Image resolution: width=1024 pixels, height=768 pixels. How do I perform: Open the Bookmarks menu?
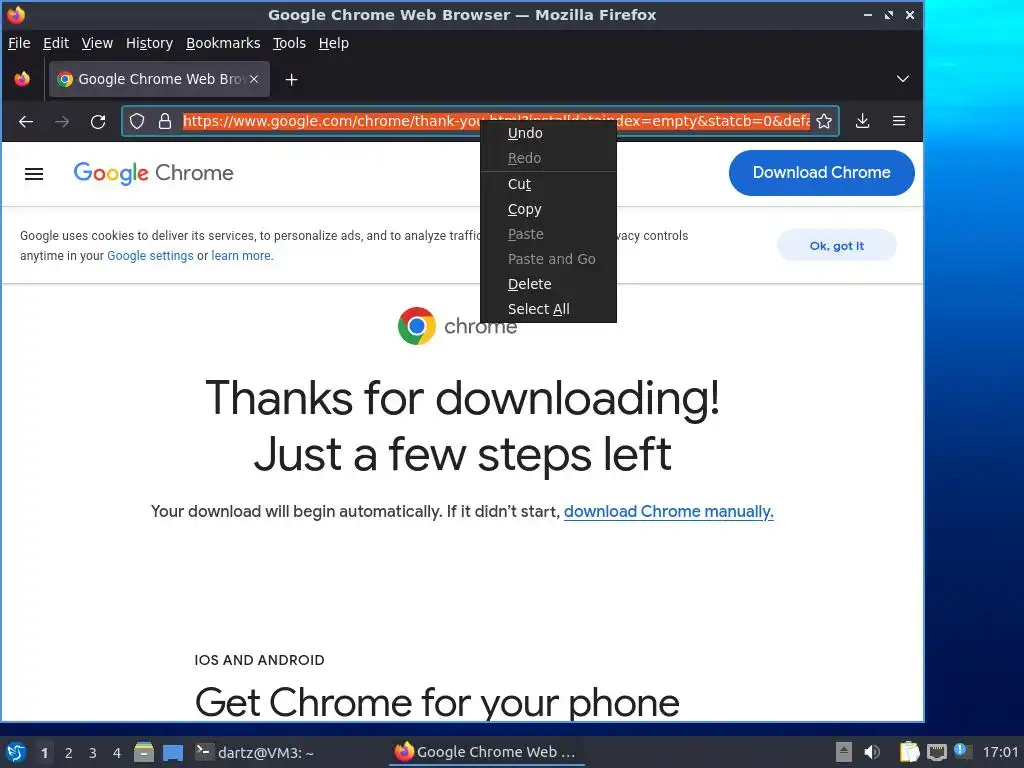pos(223,43)
